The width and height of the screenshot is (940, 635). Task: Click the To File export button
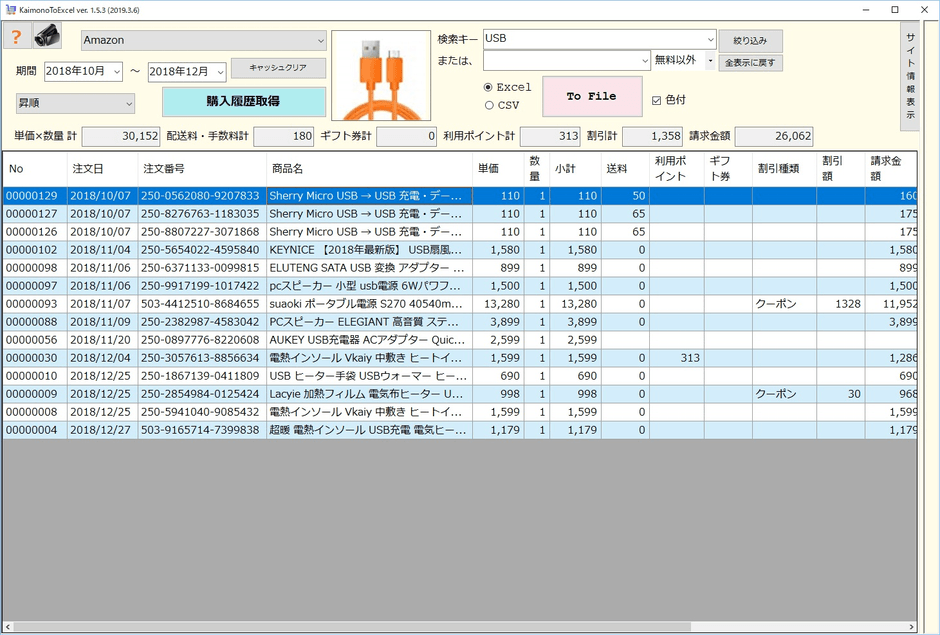[x=592, y=97]
